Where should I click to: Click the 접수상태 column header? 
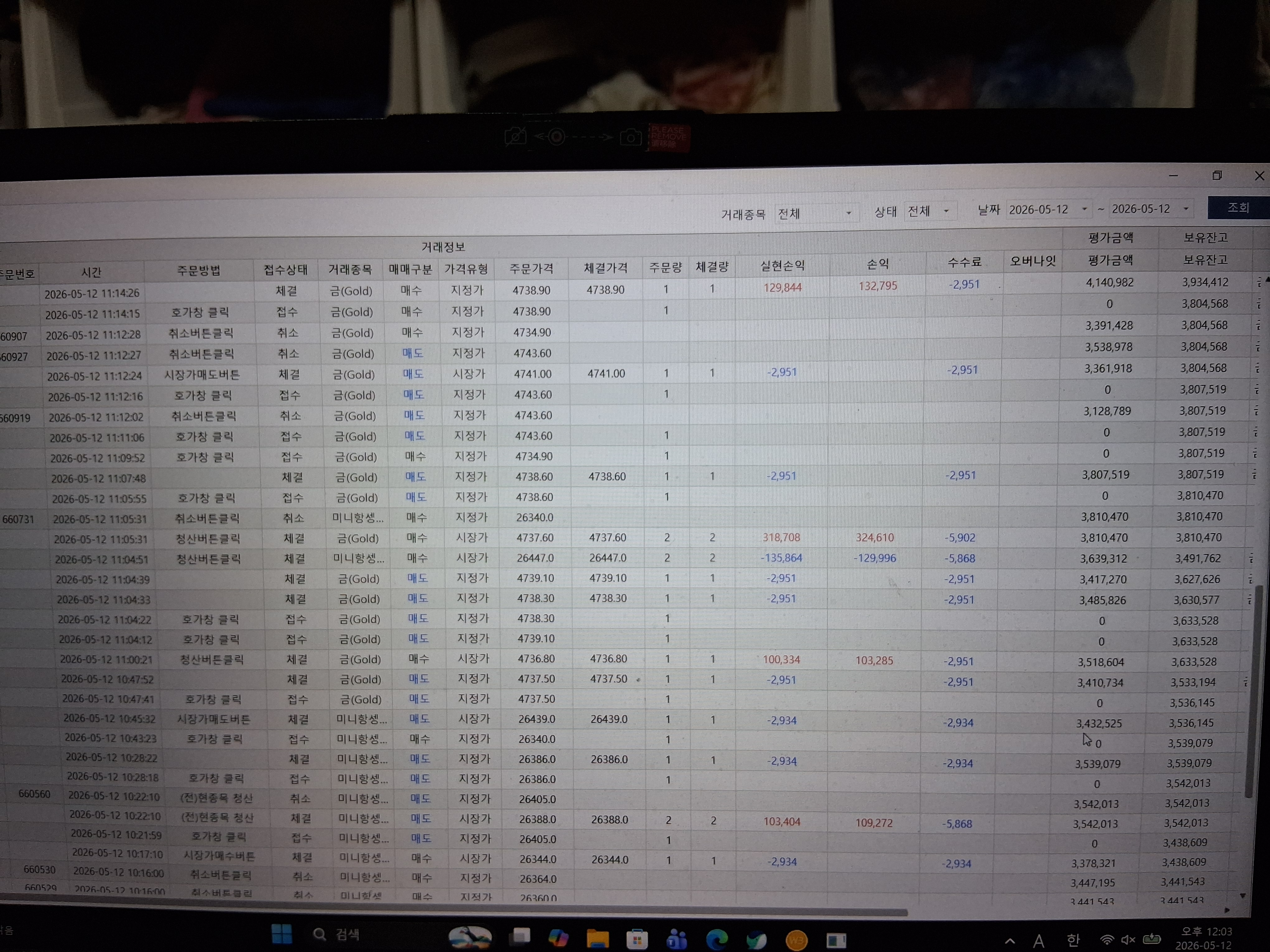tap(286, 270)
